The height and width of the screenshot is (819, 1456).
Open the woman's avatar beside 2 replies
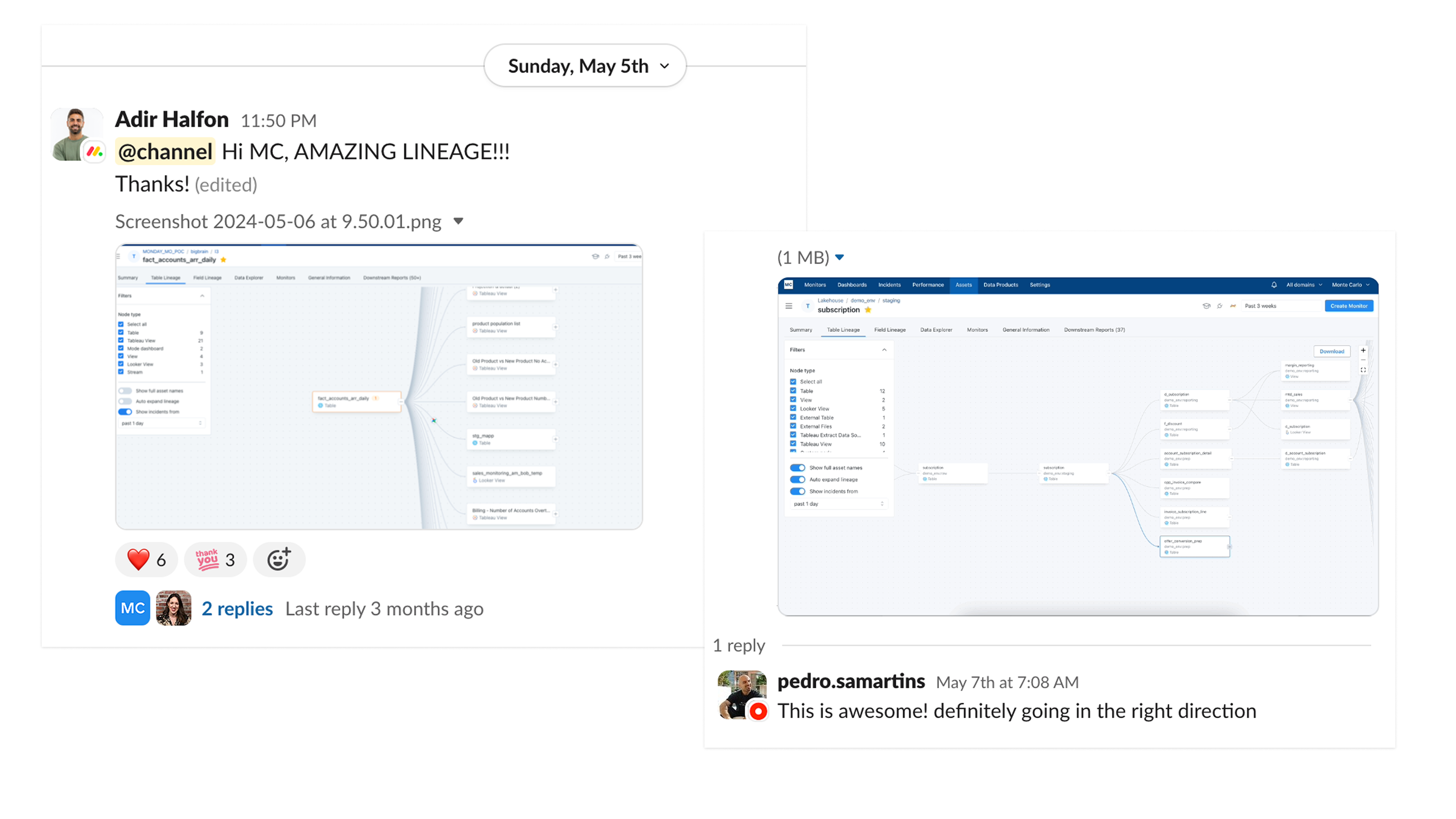174,608
